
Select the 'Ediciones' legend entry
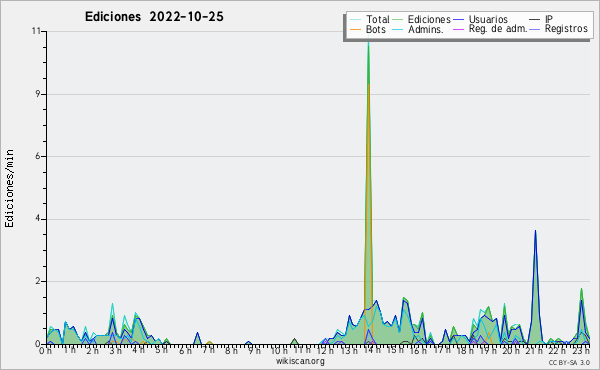429,19
